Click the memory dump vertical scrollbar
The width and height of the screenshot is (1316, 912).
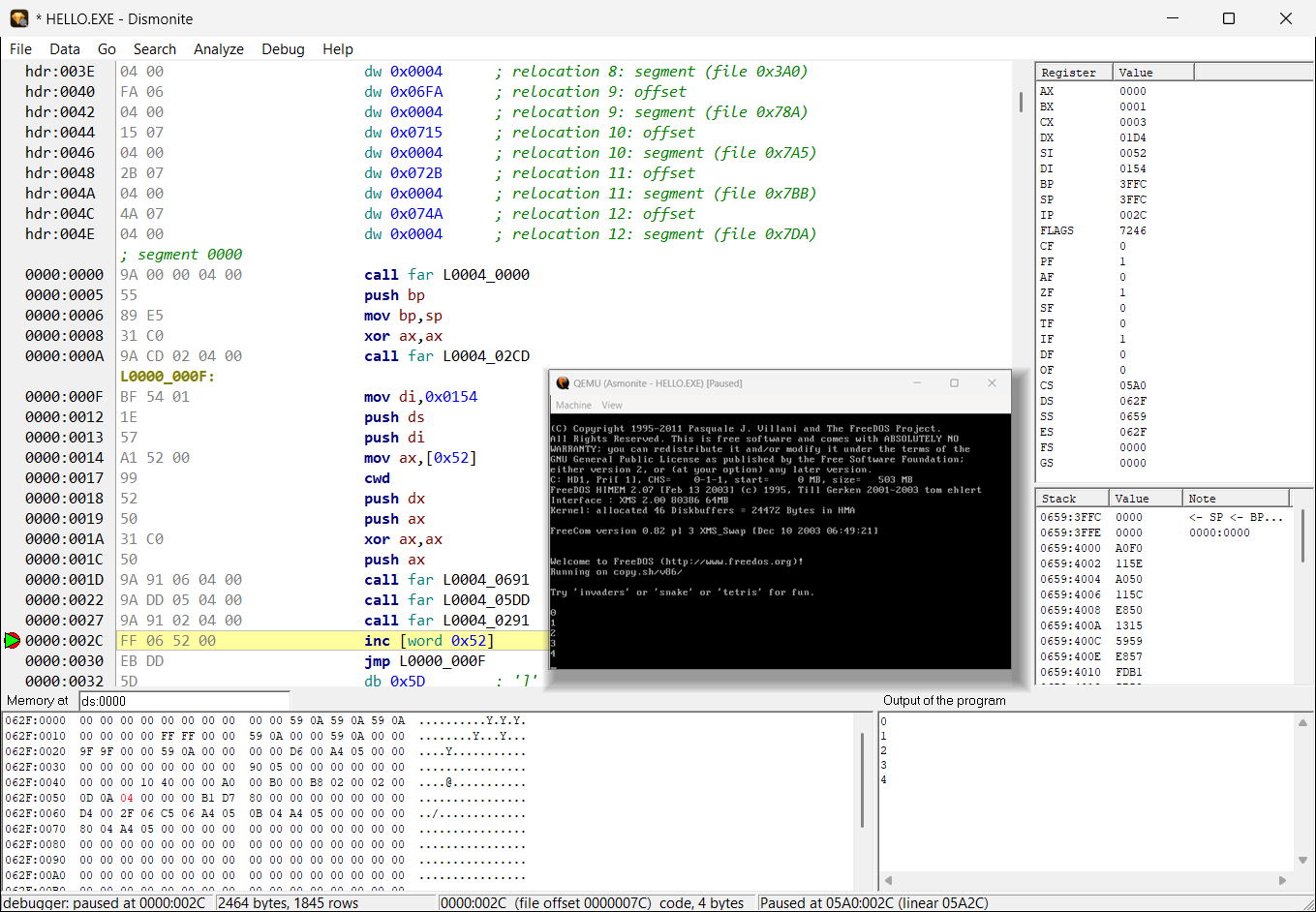[862, 780]
